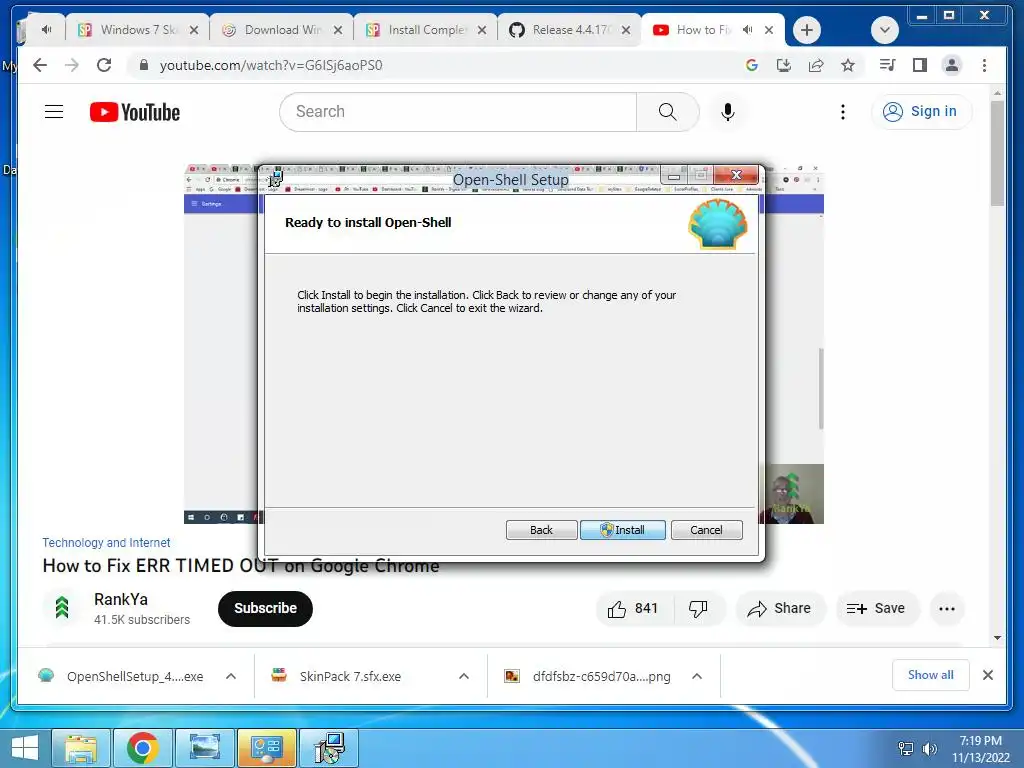The height and width of the screenshot is (768, 1024).
Task: Open YouTube settings three-dot menu
Action: [x=842, y=112]
